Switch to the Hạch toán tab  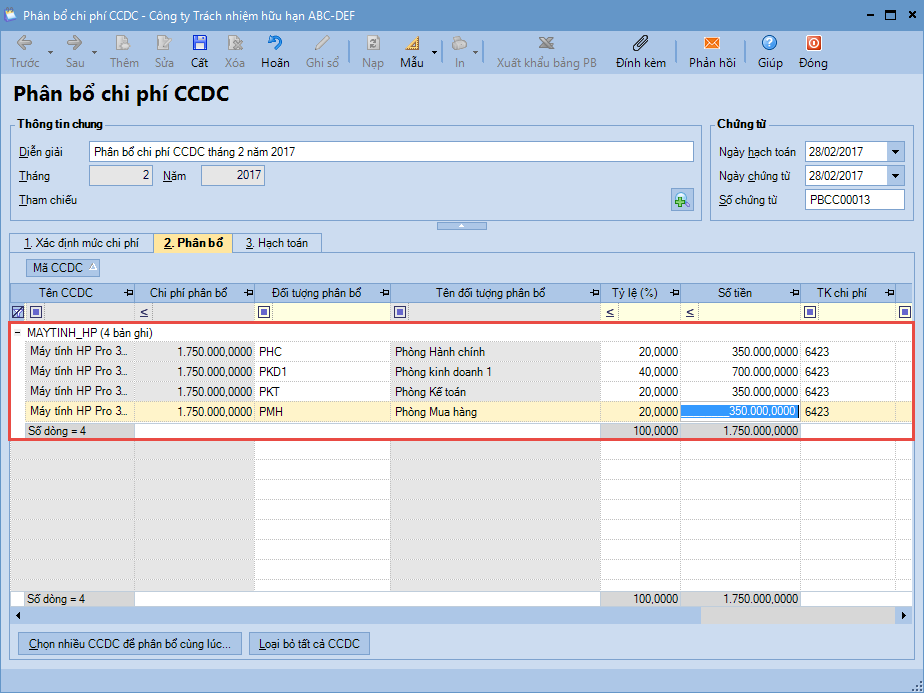click(277, 243)
